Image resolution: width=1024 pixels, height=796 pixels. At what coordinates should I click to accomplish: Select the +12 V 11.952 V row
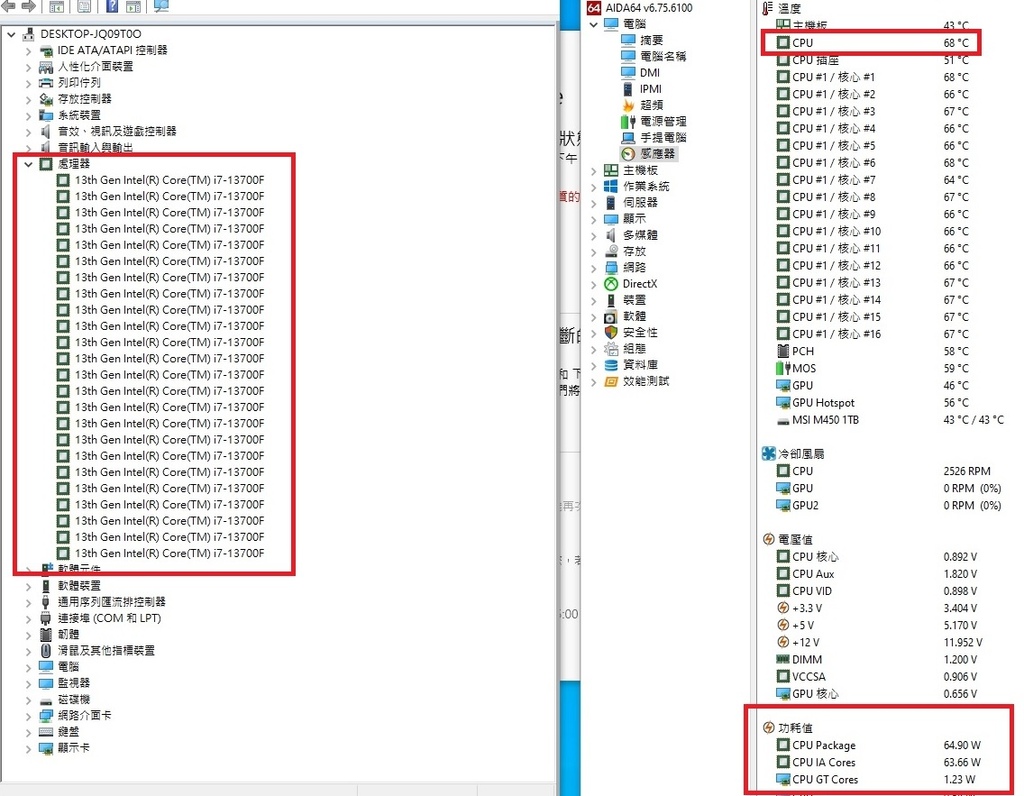point(879,643)
